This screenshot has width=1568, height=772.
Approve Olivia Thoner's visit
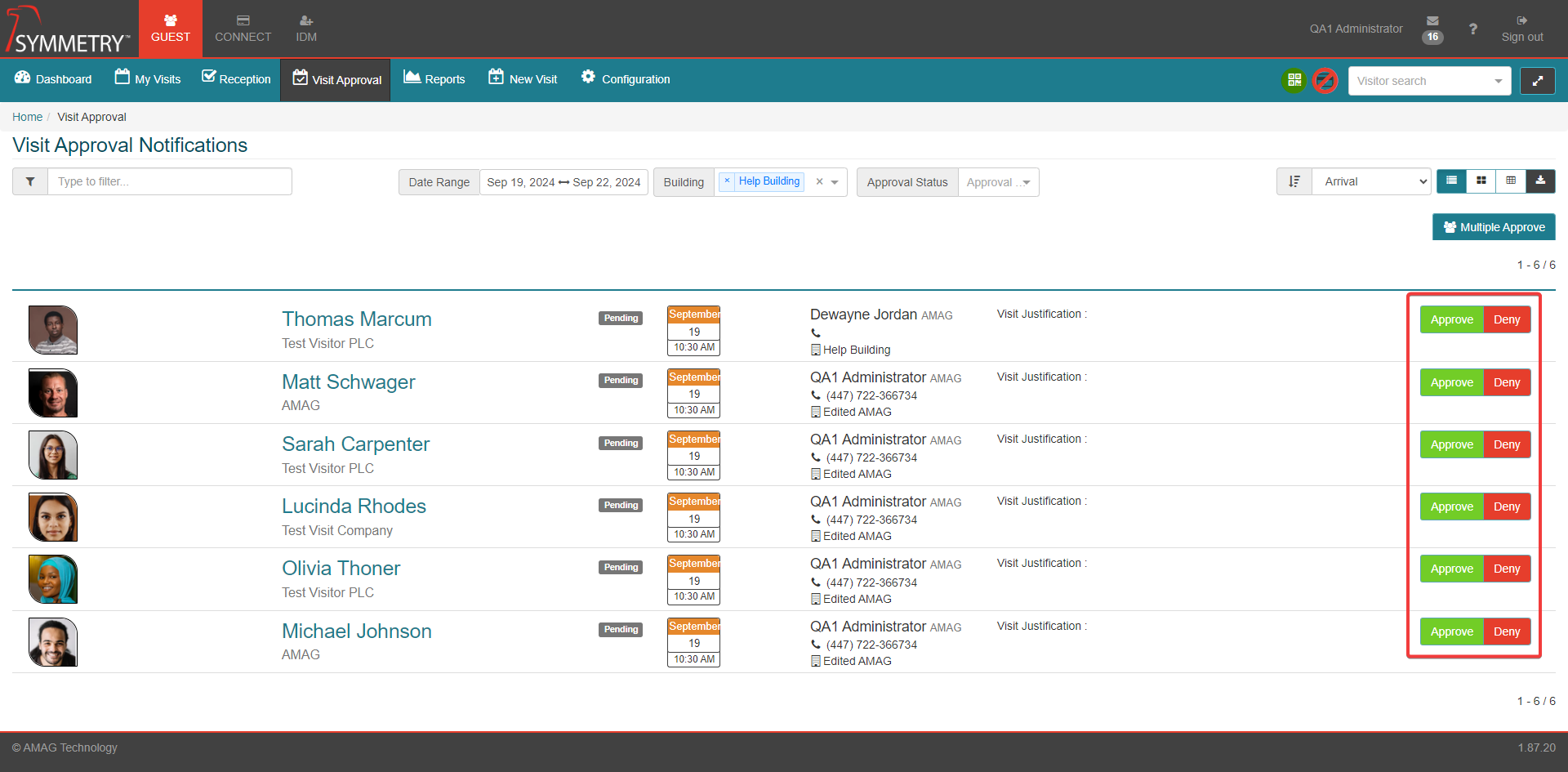click(x=1452, y=569)
